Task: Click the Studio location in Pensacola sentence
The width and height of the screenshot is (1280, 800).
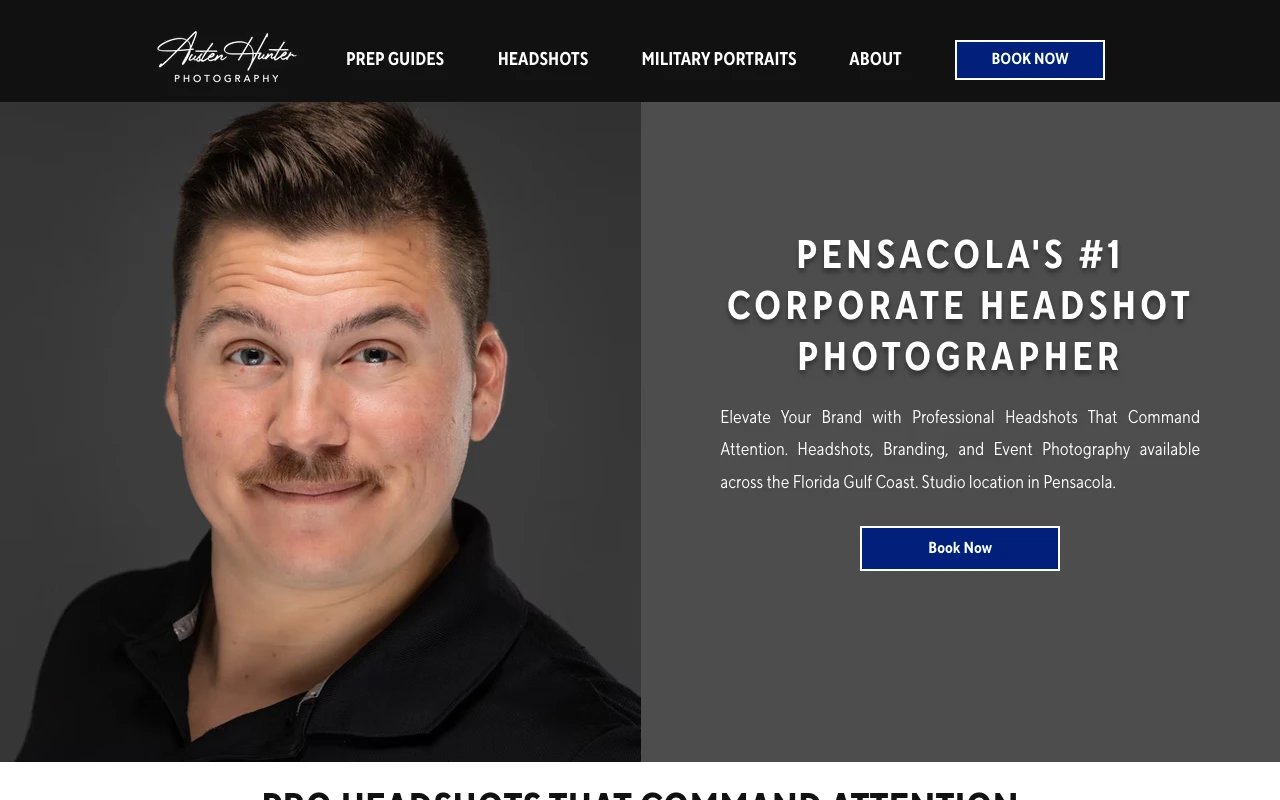Action: click(1018, 482)
